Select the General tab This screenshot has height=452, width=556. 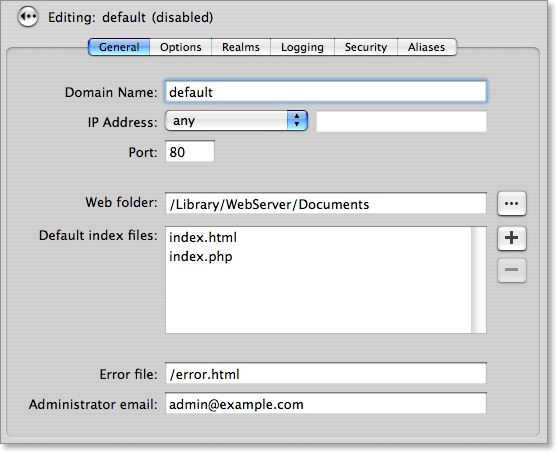pos(119,47)
